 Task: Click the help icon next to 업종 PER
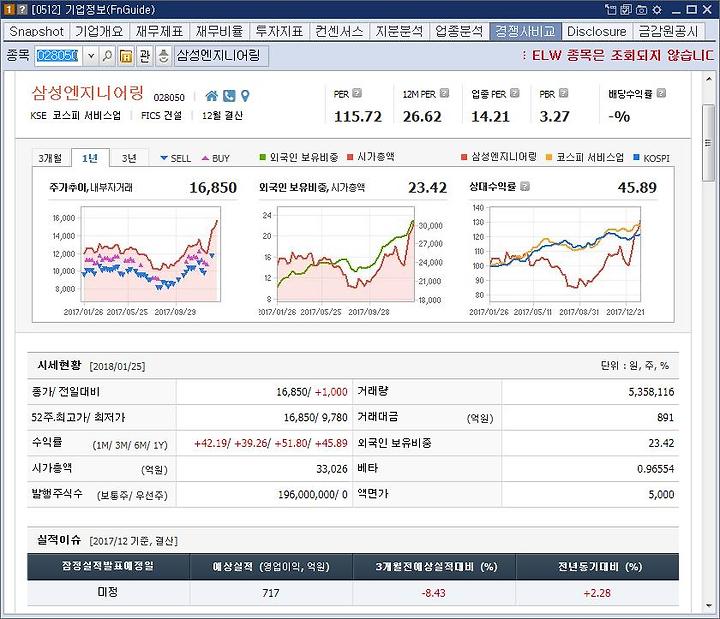coord(514,93)
